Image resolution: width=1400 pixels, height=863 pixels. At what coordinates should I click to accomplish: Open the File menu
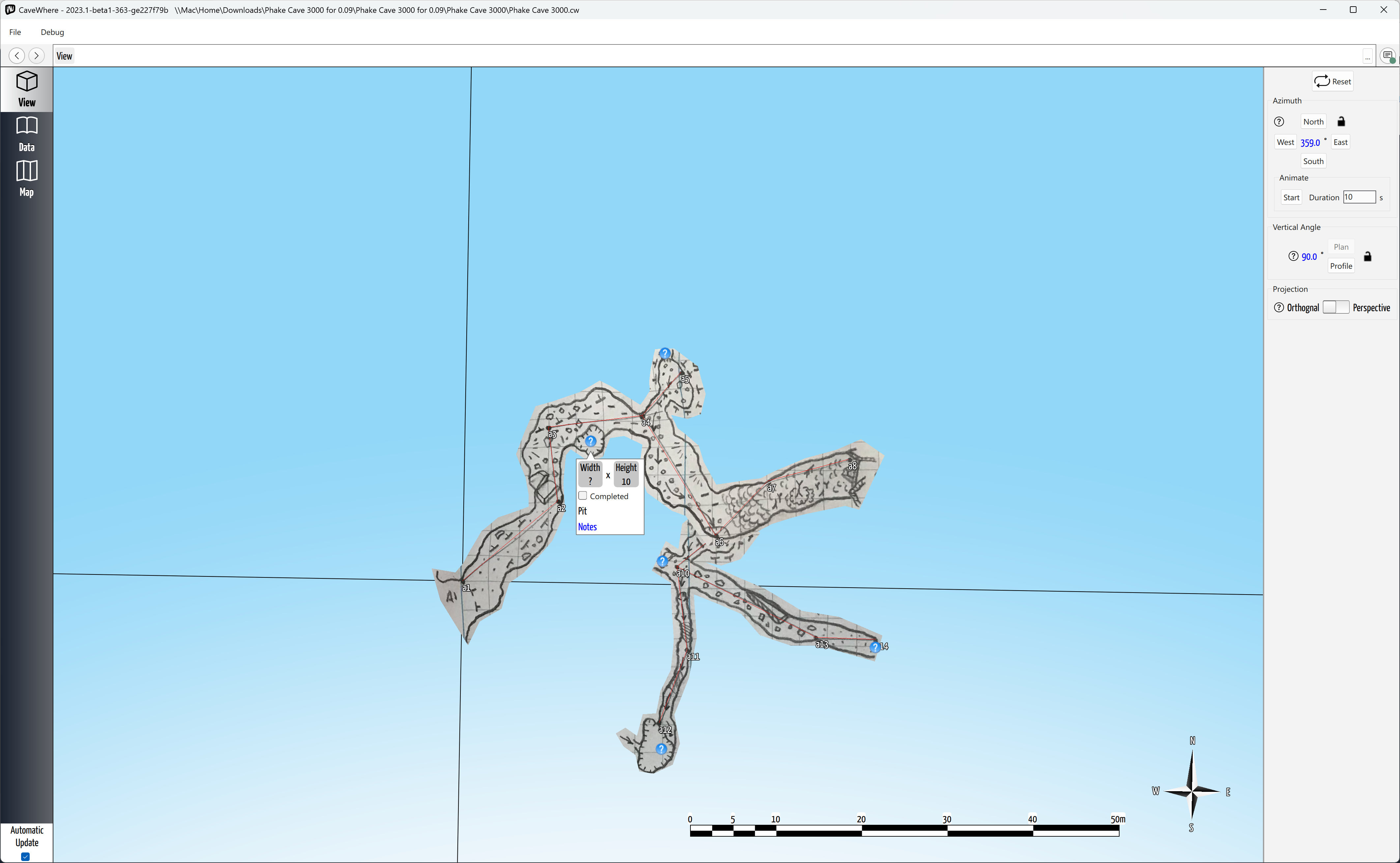[x=15, y=32]
